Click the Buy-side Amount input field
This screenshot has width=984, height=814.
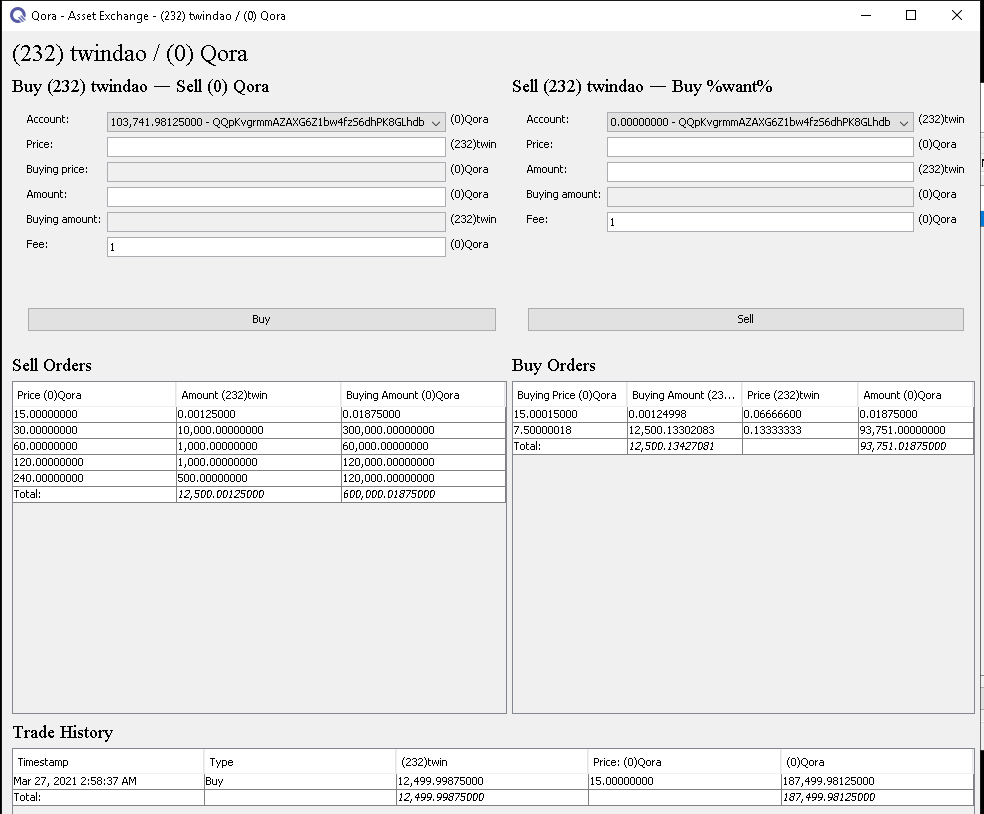[x=276, y=197]
